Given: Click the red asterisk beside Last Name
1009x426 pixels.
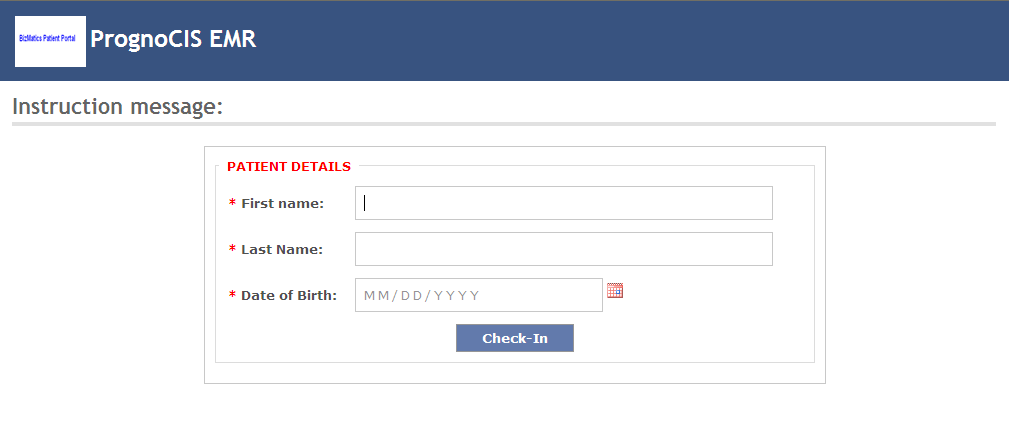Looking at the screenshot, I should pyautogui.click(x=232, y=249).
